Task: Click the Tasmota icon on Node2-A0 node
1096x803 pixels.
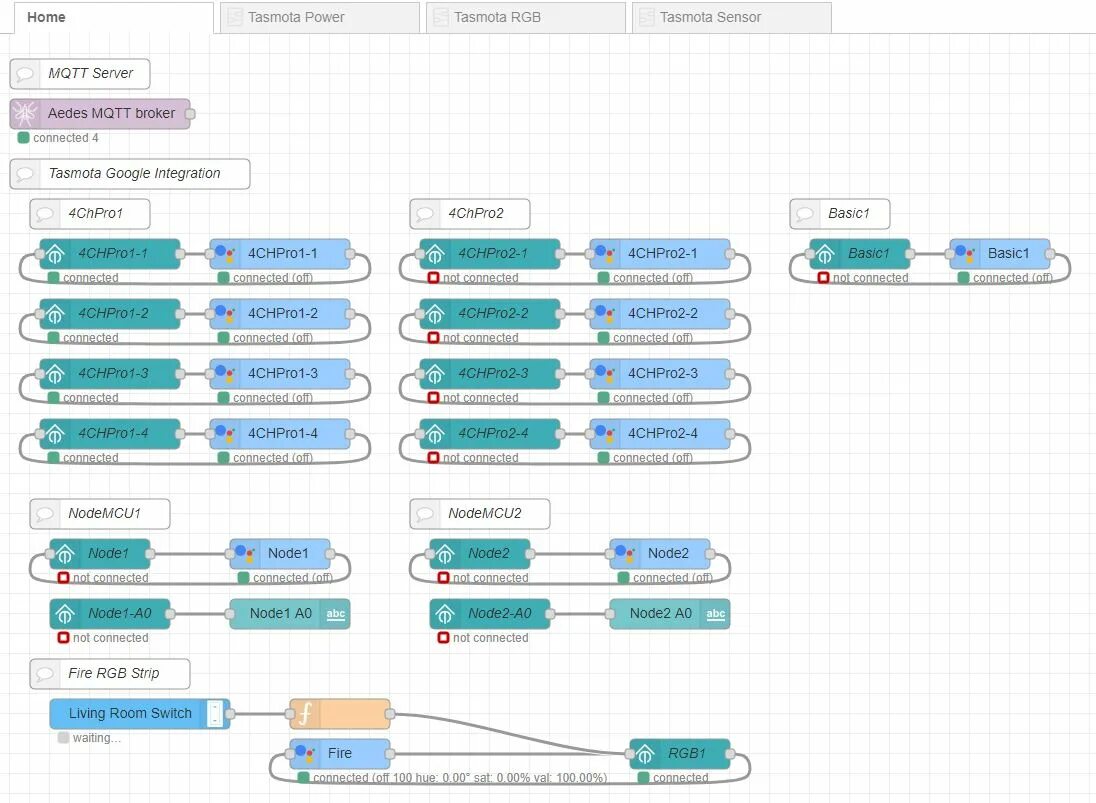Action: point(443,613)
